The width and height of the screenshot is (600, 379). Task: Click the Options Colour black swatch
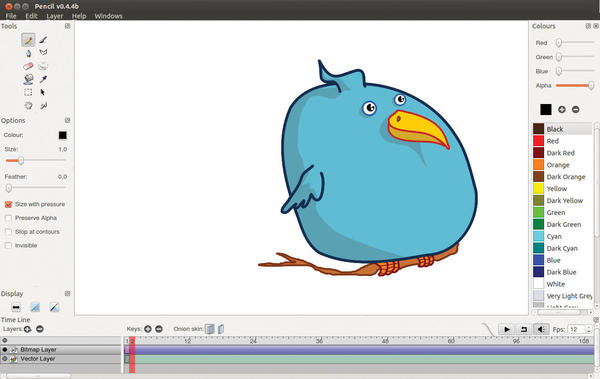click(63, 135)
